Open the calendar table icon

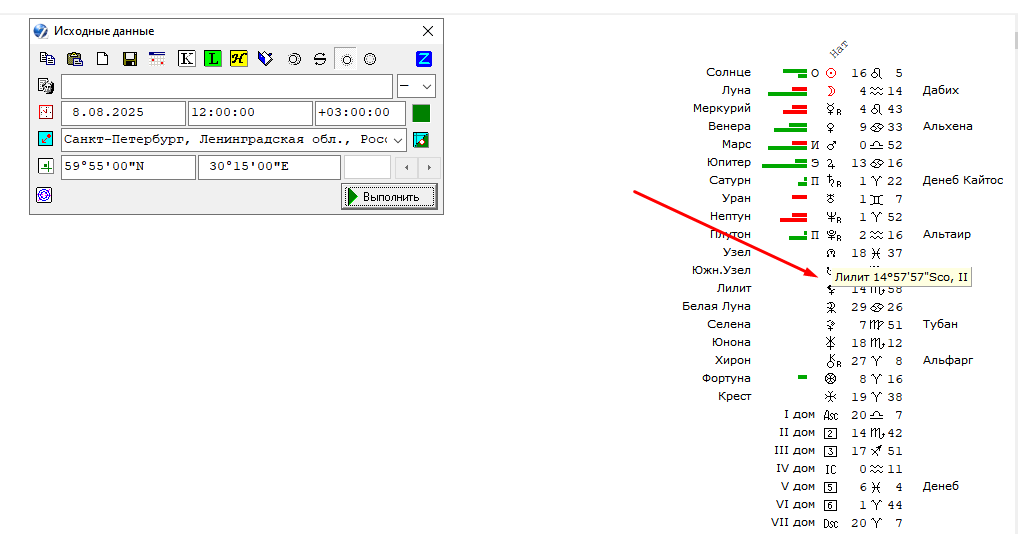point(156,59)
